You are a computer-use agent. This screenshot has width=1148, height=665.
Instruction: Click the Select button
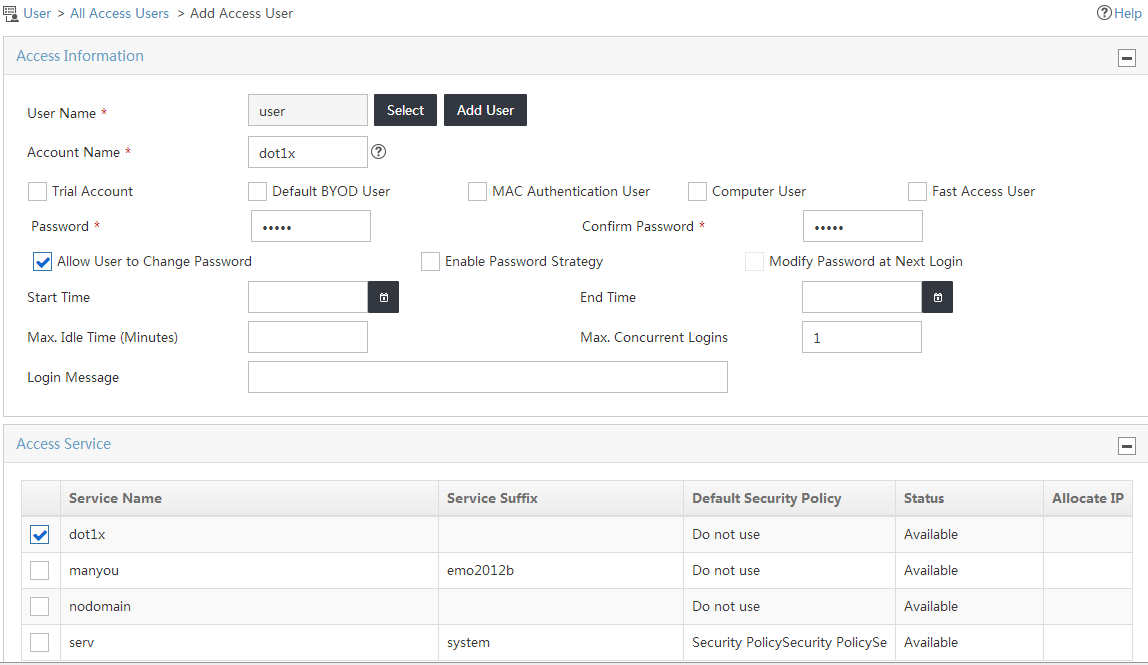[x=406, y=110]
